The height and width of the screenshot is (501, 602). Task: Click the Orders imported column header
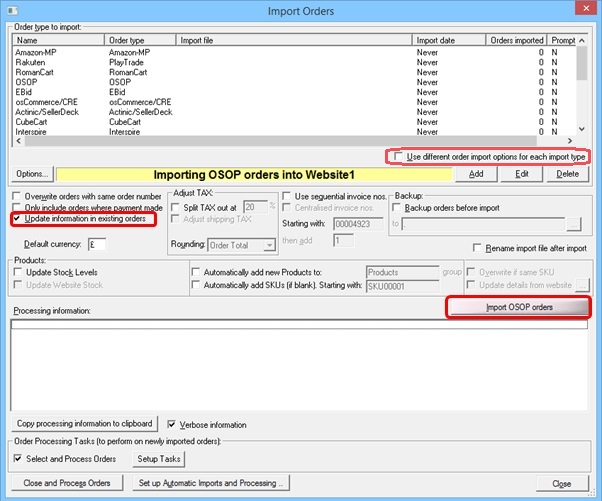[x=517, y=40]
